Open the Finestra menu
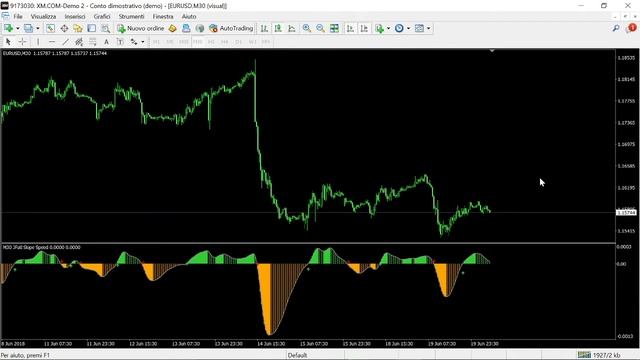 [x=163, y=16]
